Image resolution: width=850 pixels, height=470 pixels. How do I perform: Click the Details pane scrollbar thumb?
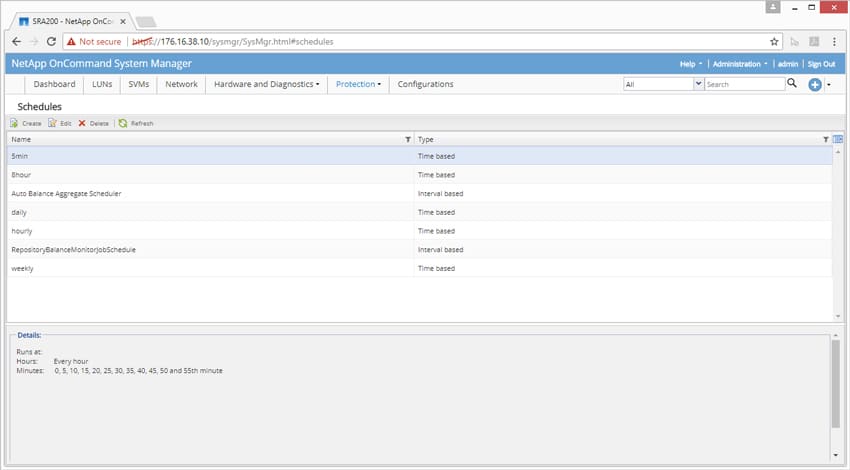(x=836, y=384)
